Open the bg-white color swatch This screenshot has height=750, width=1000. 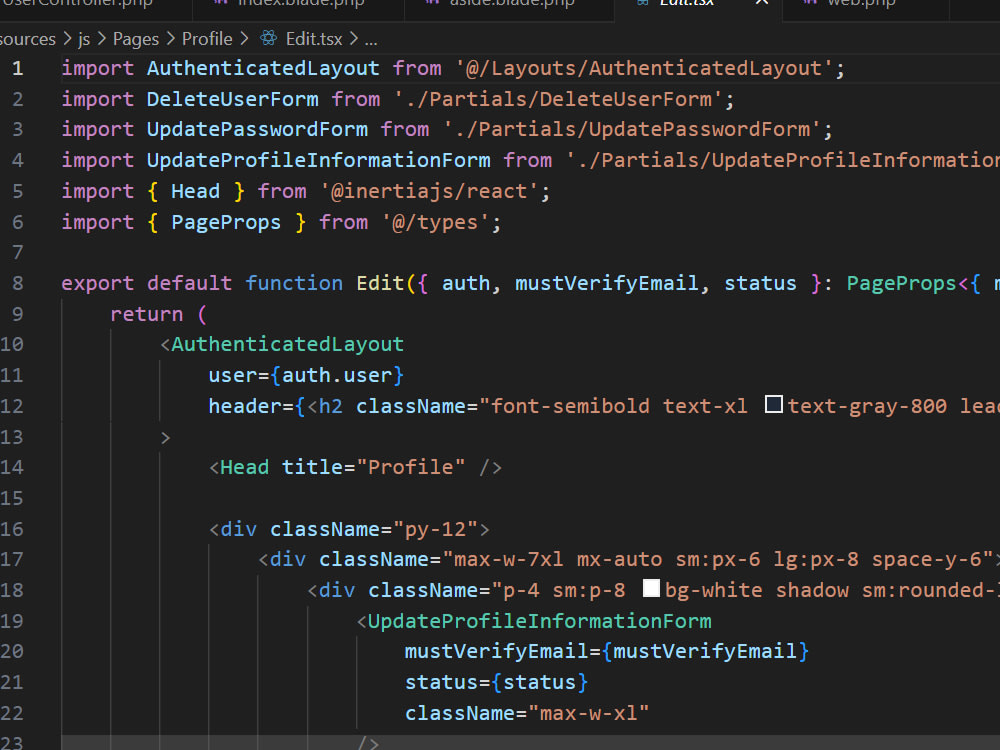click(651, 588)
